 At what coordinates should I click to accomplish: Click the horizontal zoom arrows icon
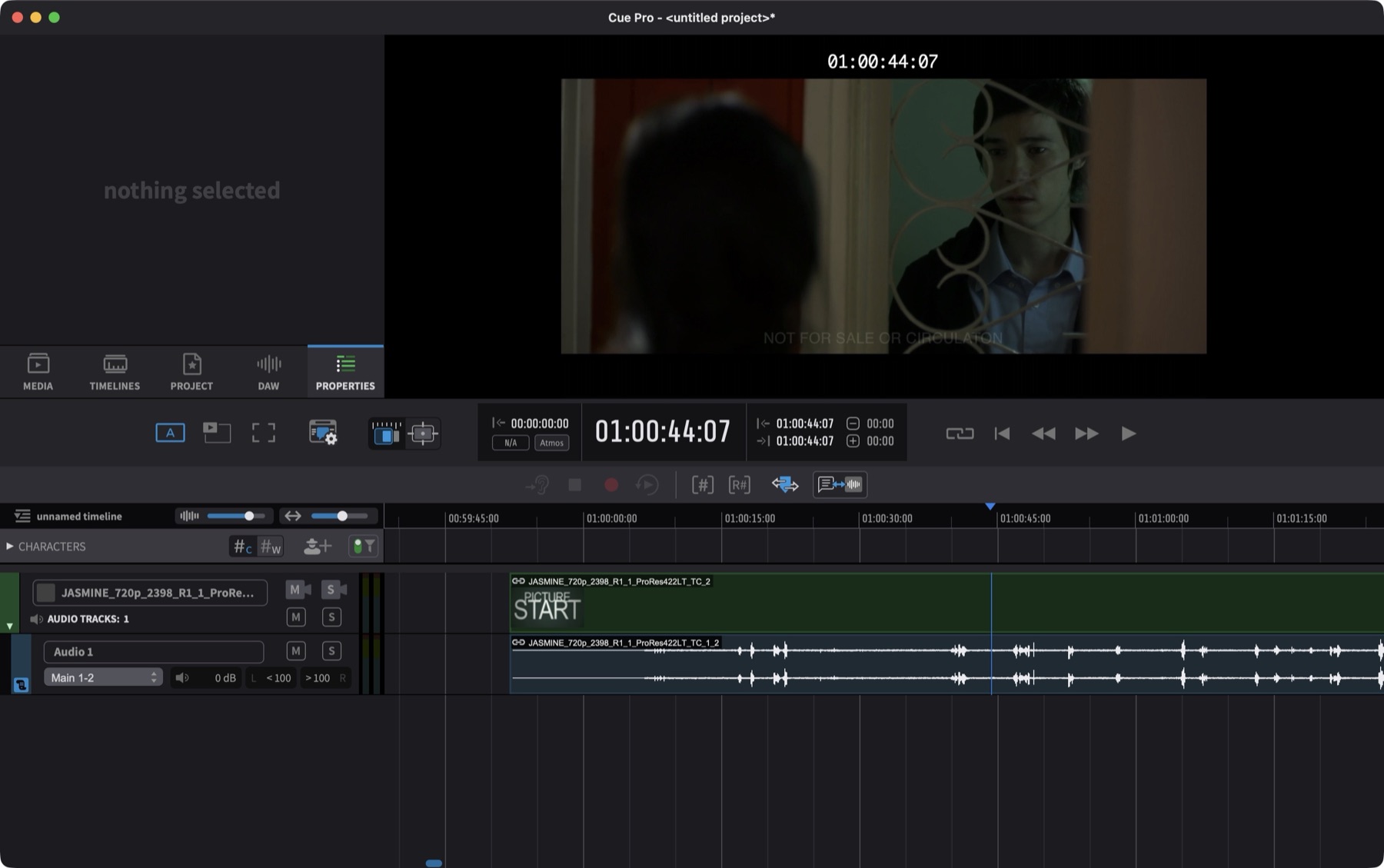click(x=292, y=516)
